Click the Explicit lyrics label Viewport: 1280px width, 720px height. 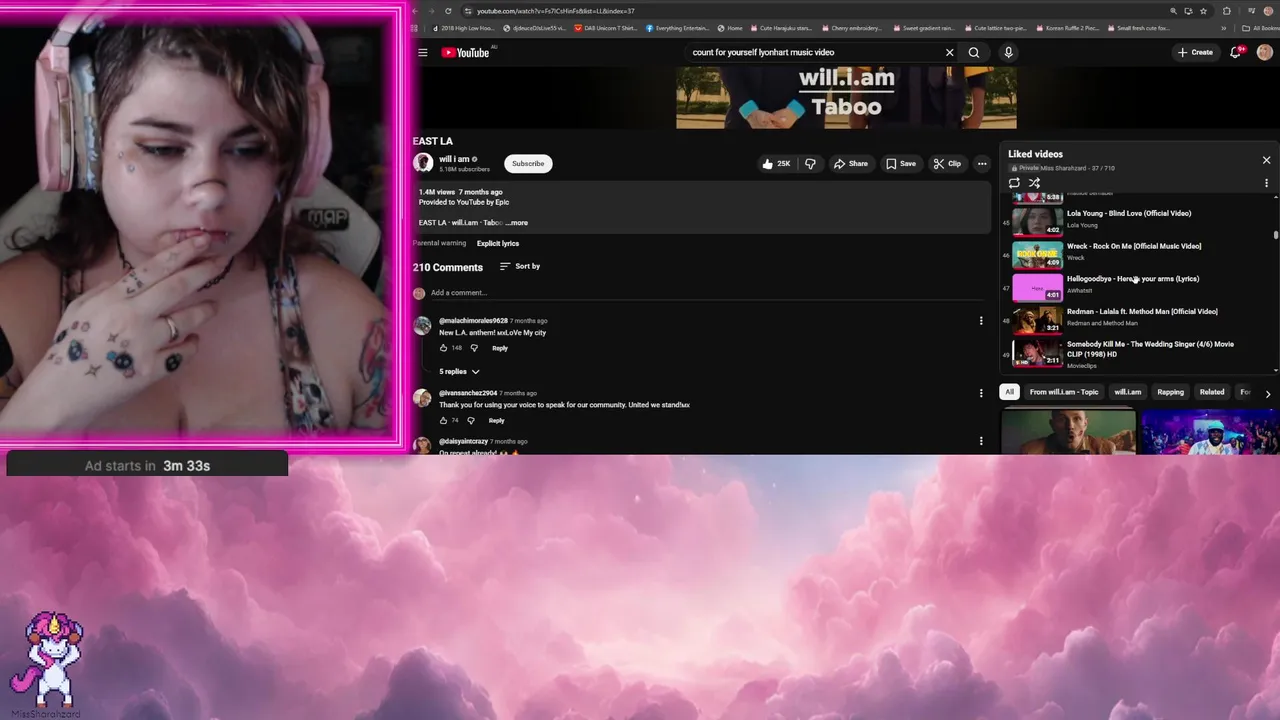pos(498,243)
